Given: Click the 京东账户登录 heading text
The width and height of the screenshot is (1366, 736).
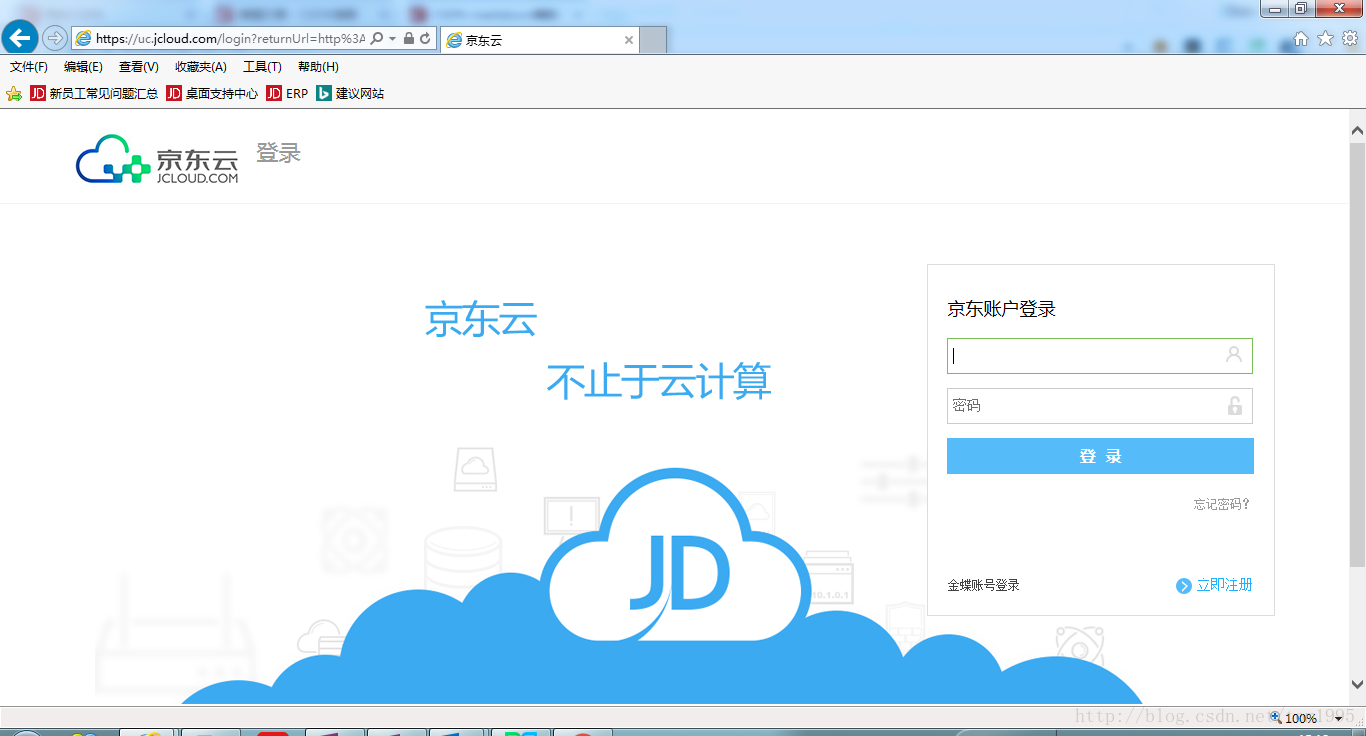Looking at the screenshot, I should (x=1001, y=309).
